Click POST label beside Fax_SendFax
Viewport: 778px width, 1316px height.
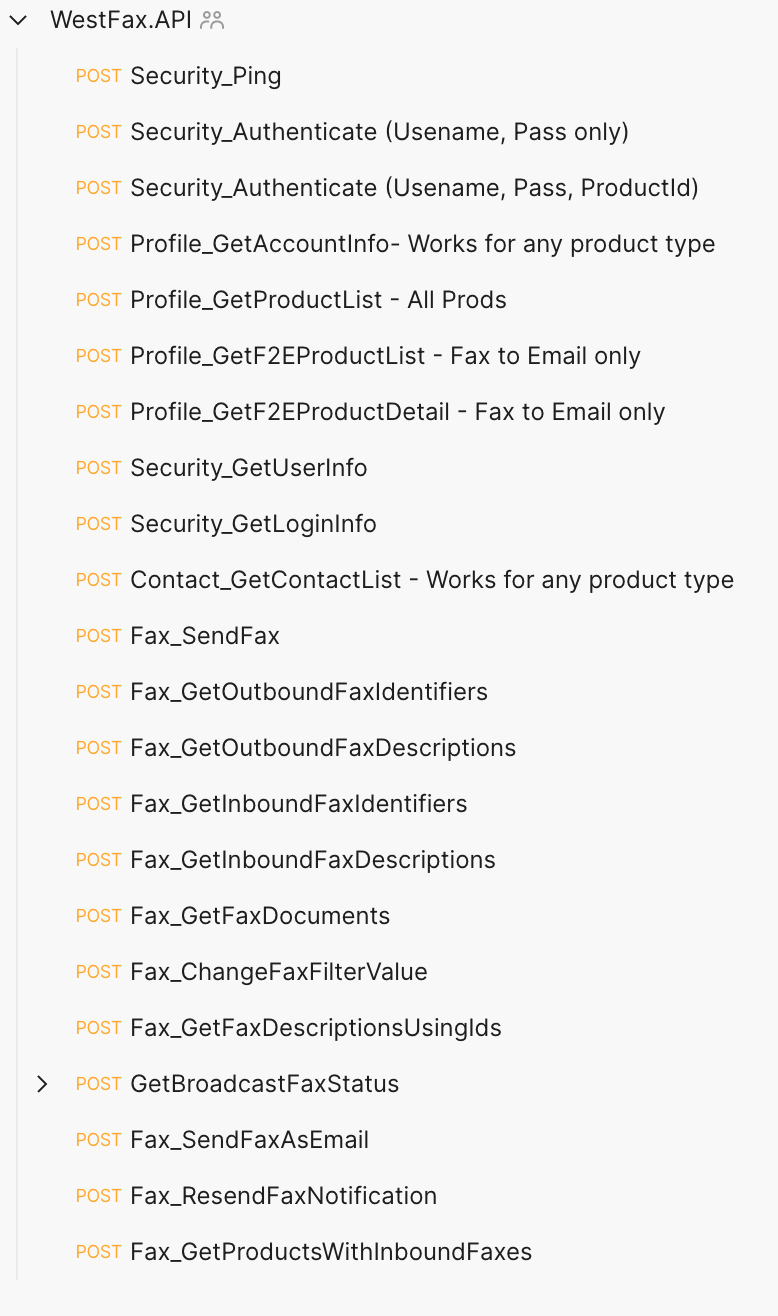pyautogui.click(x=98, y=636)
